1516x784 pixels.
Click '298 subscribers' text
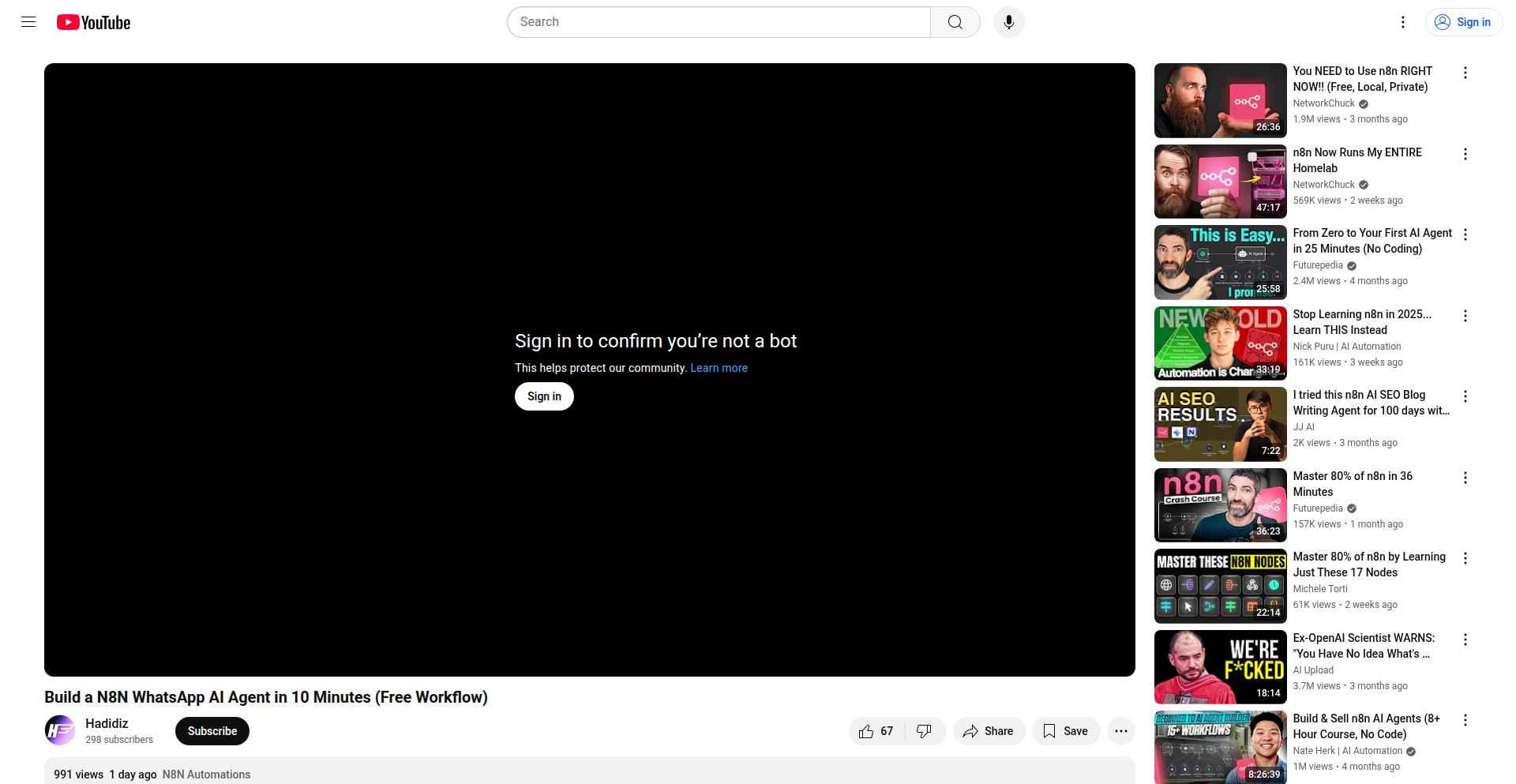pyautogui.click(x=119, y=740)
